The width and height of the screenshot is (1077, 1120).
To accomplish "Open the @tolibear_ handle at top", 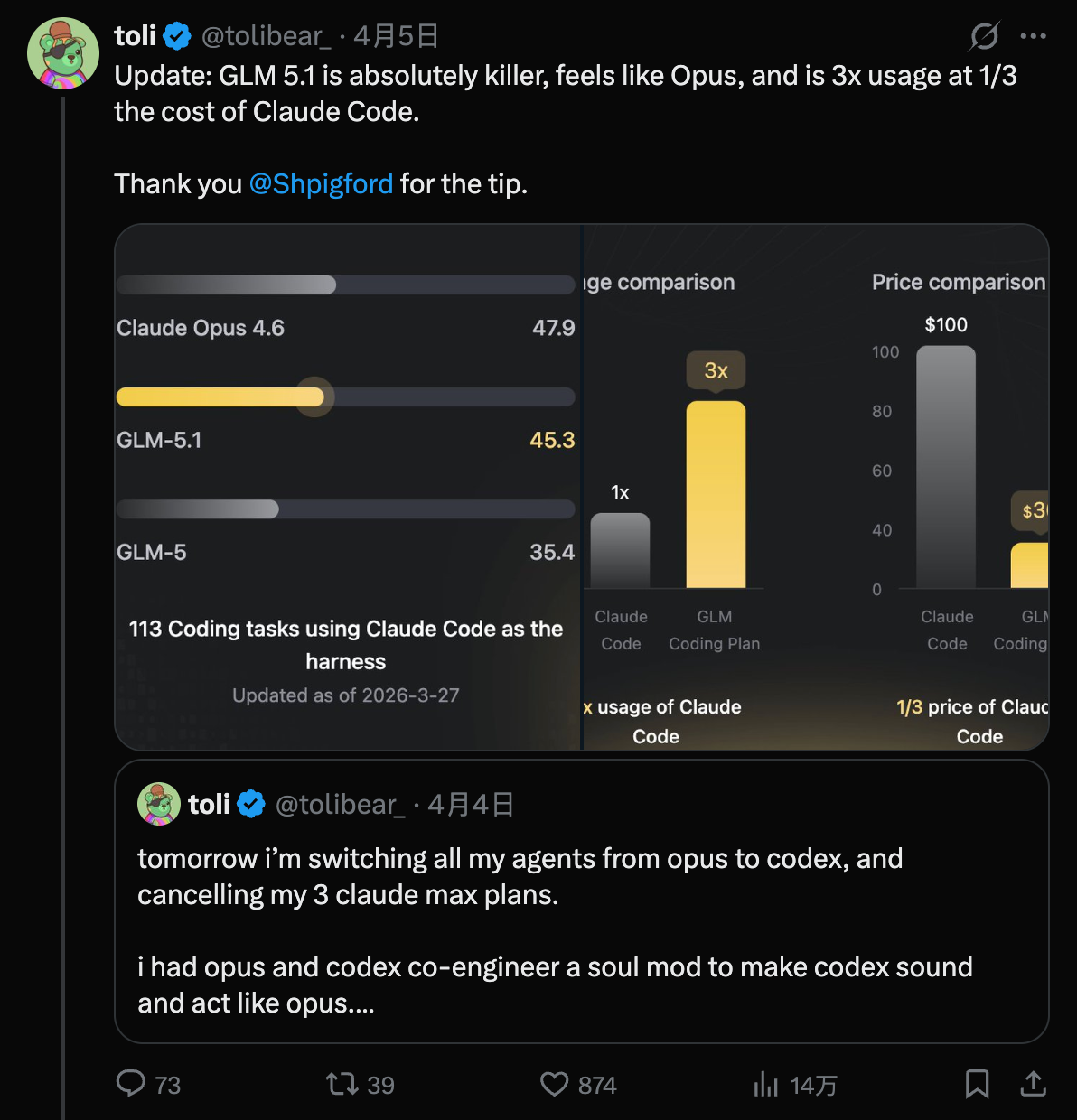I will [x=266, y=36].
